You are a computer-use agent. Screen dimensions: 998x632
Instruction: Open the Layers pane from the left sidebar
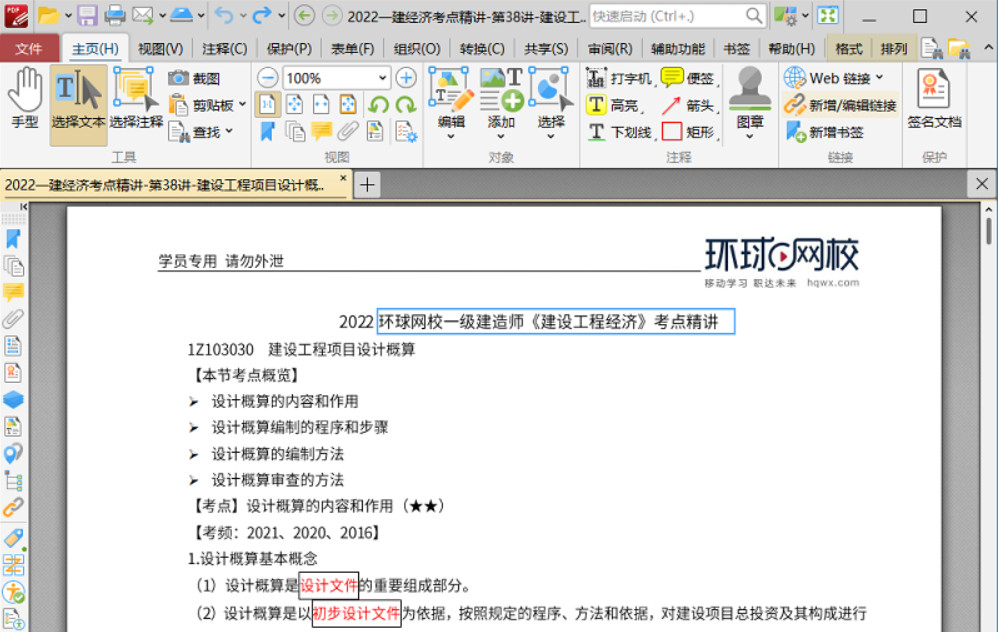(13, 400)
